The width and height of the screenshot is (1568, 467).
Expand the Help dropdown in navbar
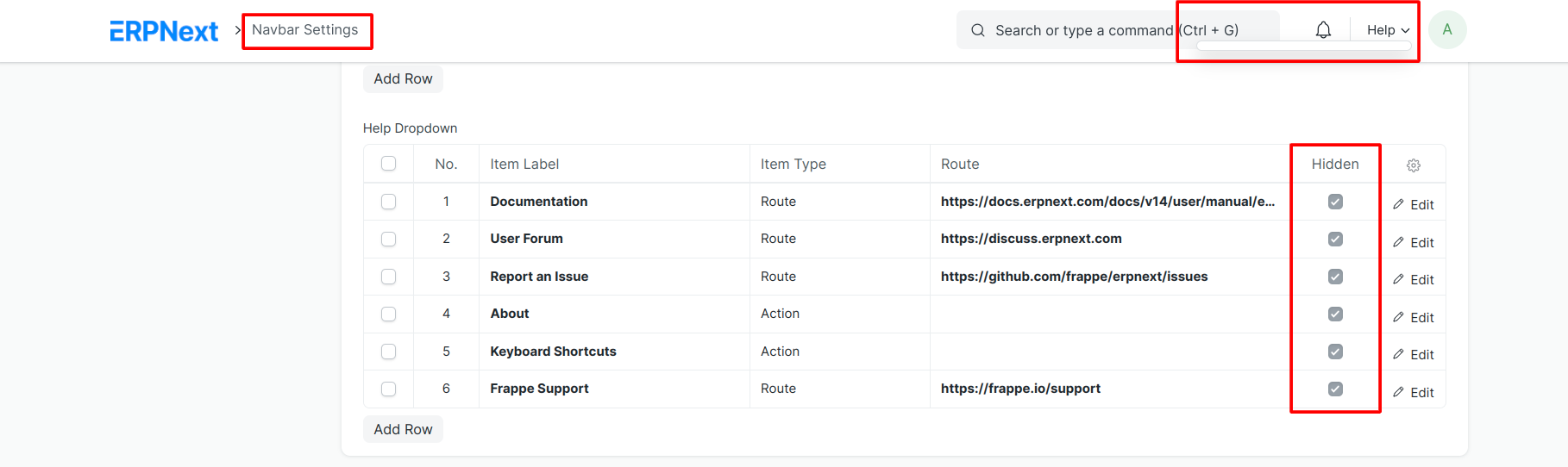[x=1388, y=30]
